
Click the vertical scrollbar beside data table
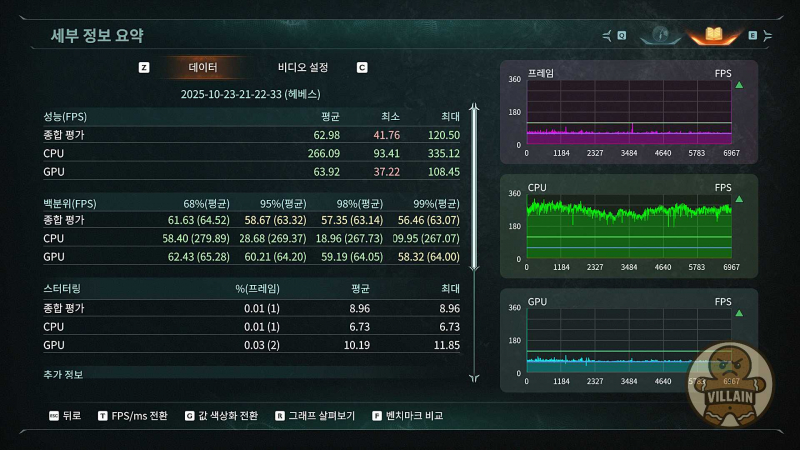pyautogui.click(x=474, y=190)
